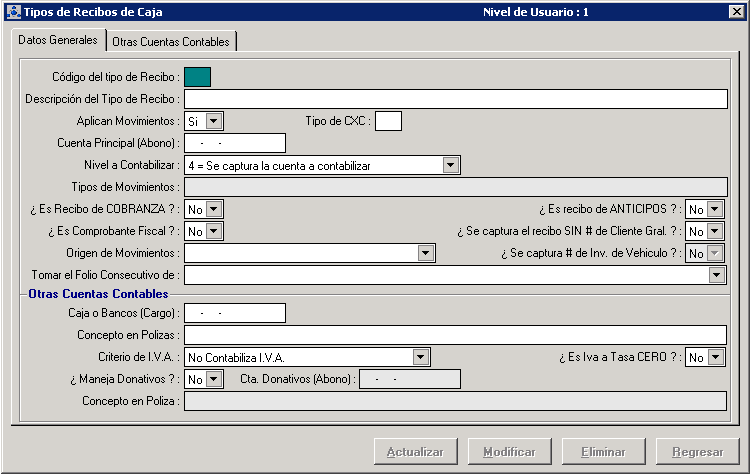Viewport: 750px width, 474px height.
Task: Expand the Nivel a Contabilizar dropdown
Action: [x=451, y=165]
